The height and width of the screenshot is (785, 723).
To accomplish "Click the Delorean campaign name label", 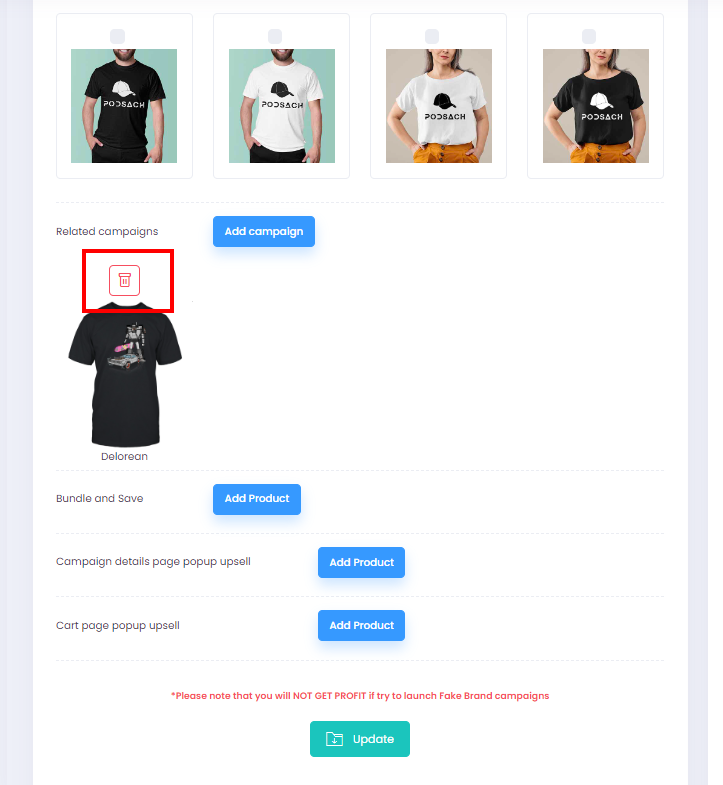I will tap(124, 456).
